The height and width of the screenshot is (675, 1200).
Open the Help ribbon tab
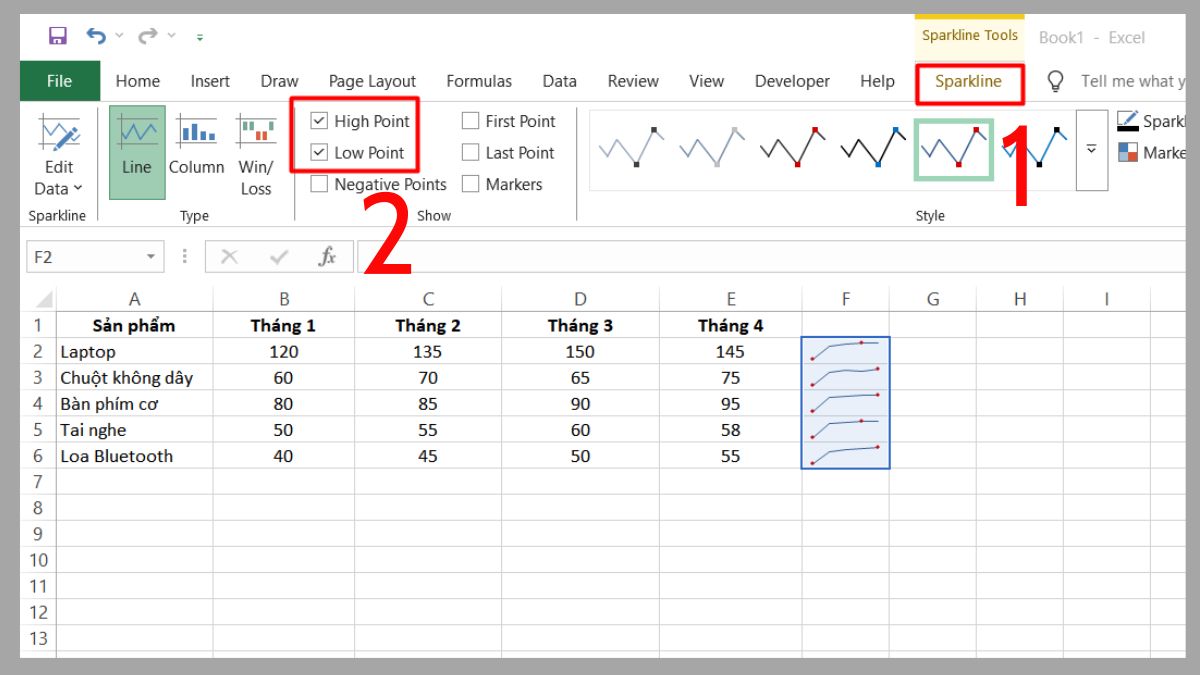click(877, 81)
